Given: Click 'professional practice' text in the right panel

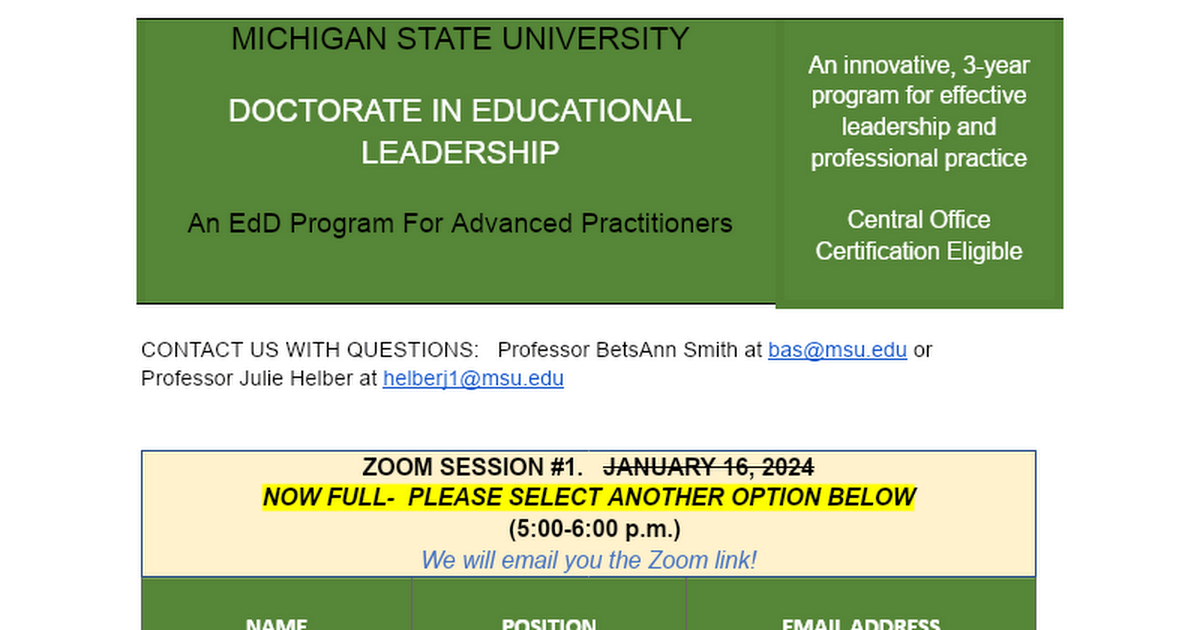Looking at the screenshot, I should pyautogui.click(x=918, y=158).
